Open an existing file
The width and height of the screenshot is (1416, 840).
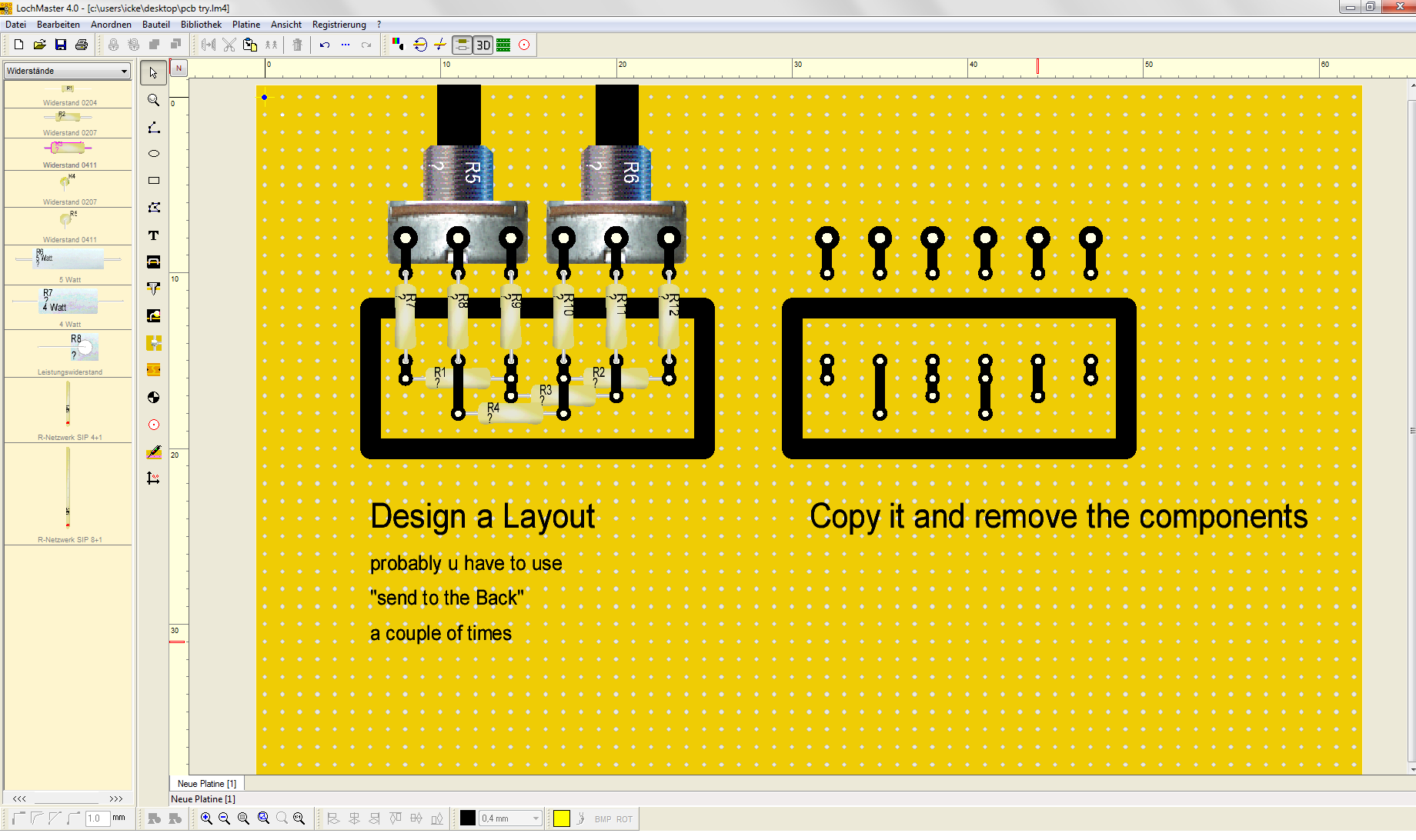[39, 45]
